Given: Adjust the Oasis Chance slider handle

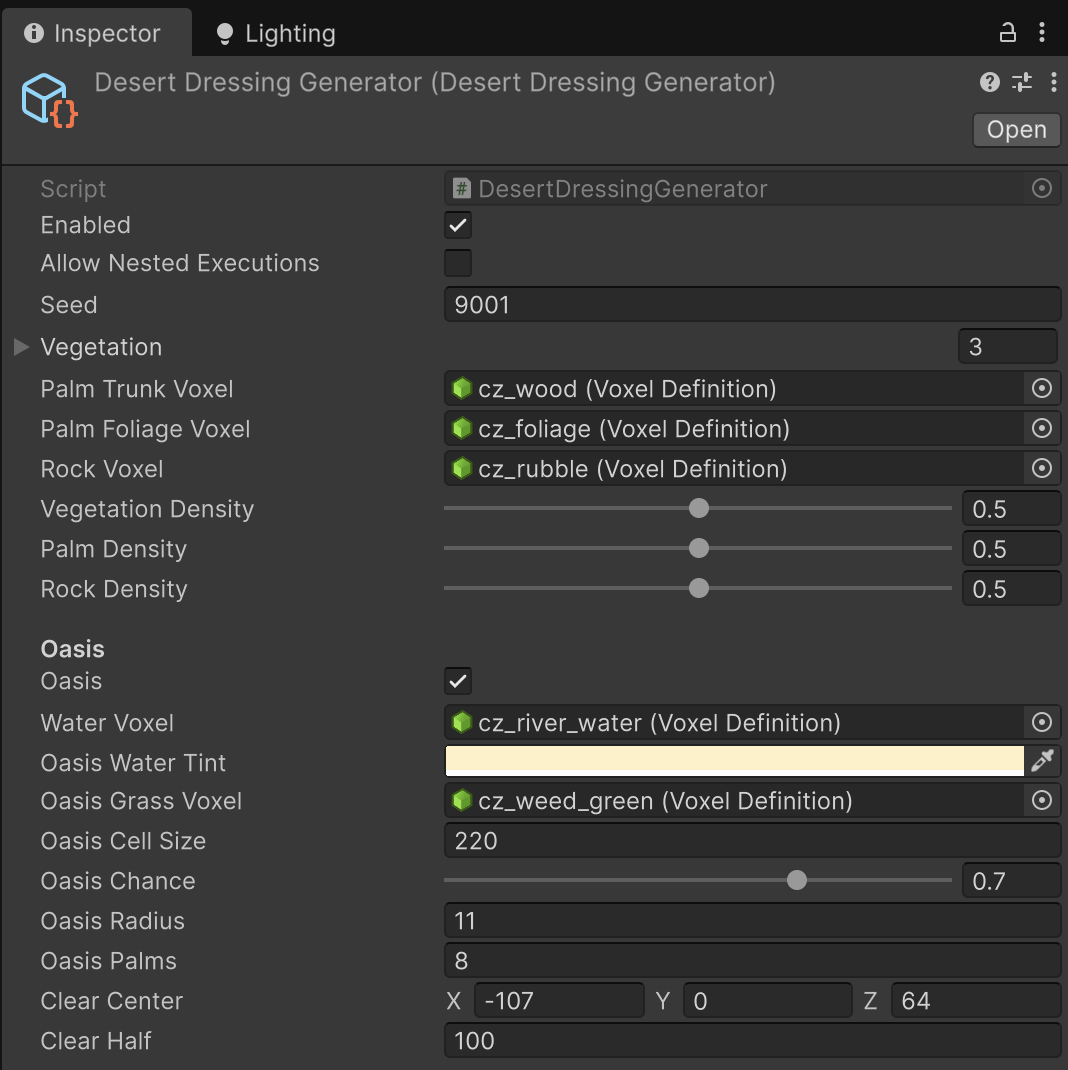Looking at the screenshot, I should click(x=796, y=880).
